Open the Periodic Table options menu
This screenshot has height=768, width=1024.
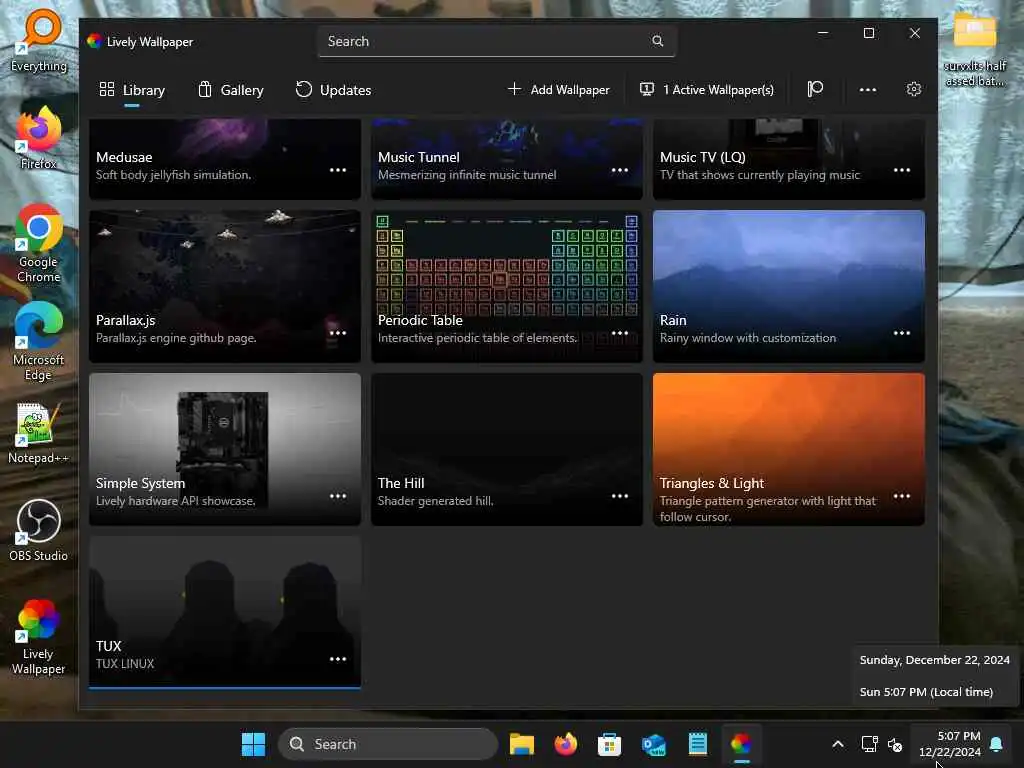pyautogui.click(x=620, y=333)
